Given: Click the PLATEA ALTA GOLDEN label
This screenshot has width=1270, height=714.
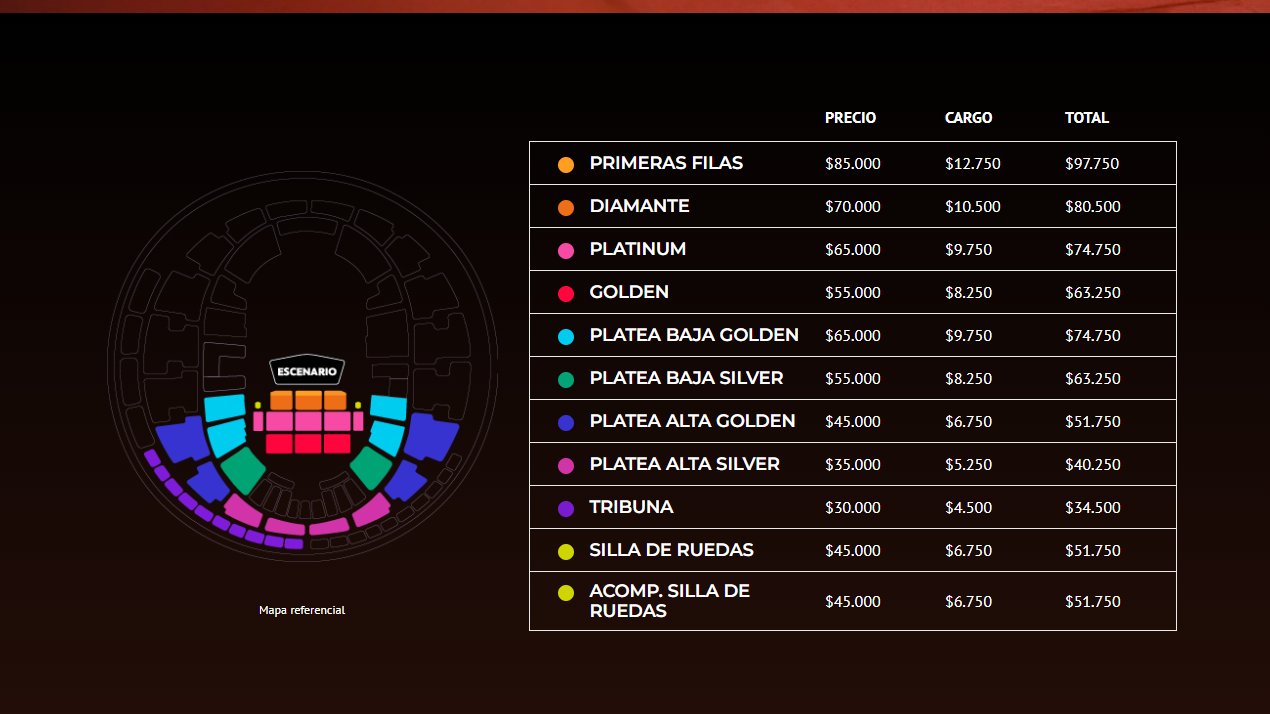Looking at the screenshot, I should 692,421.
